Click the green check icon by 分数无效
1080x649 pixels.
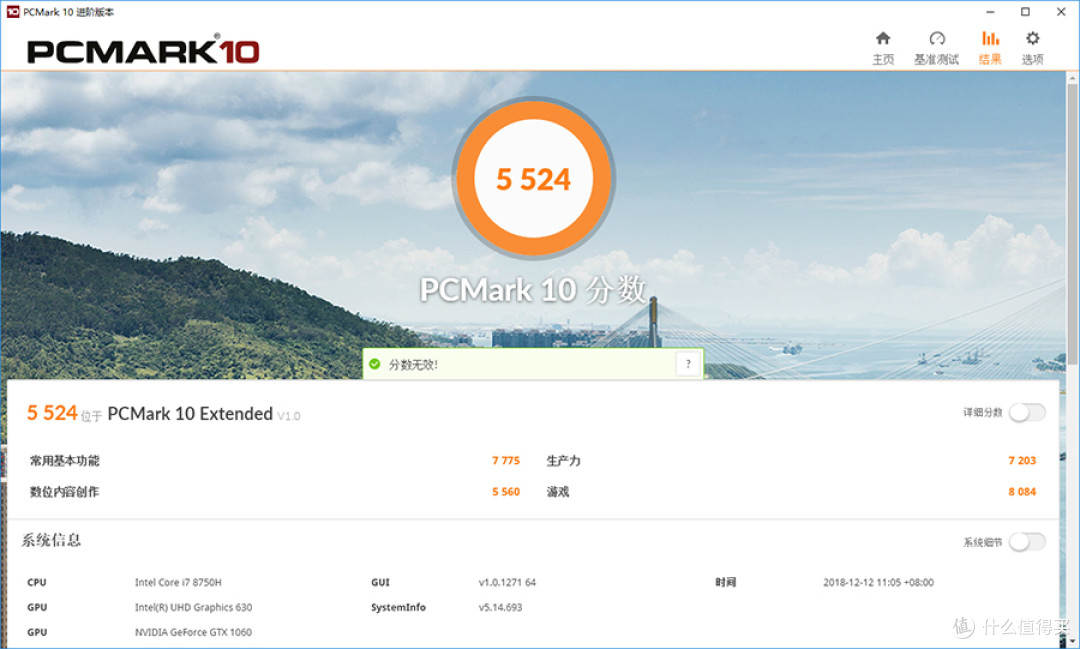click(375, 364)
